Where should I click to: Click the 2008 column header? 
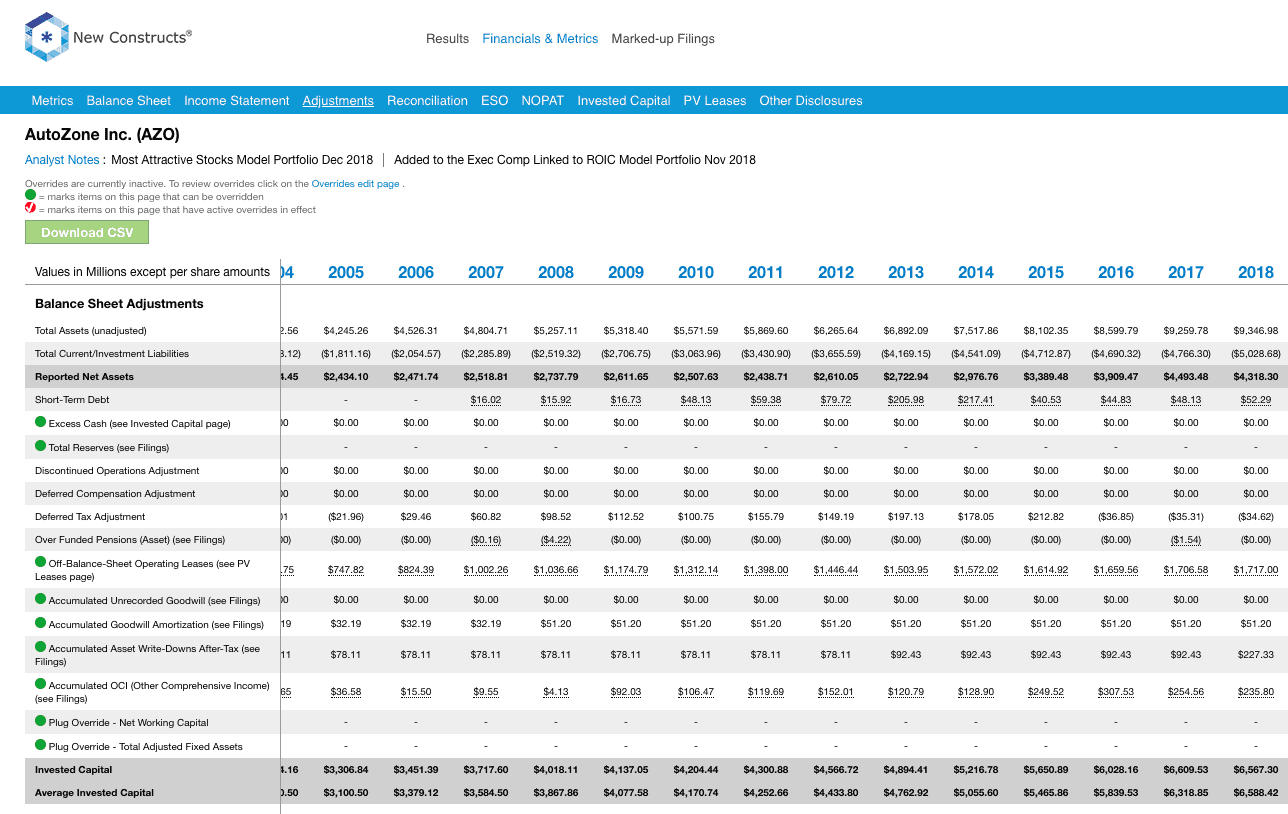(x=556, y=272)
